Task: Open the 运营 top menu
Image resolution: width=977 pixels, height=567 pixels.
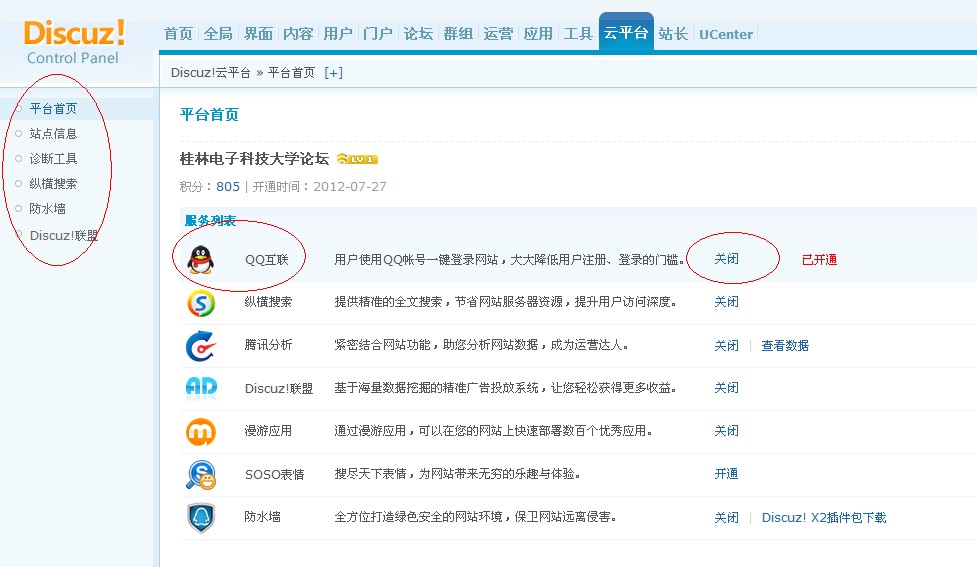Action: point(498,34)
